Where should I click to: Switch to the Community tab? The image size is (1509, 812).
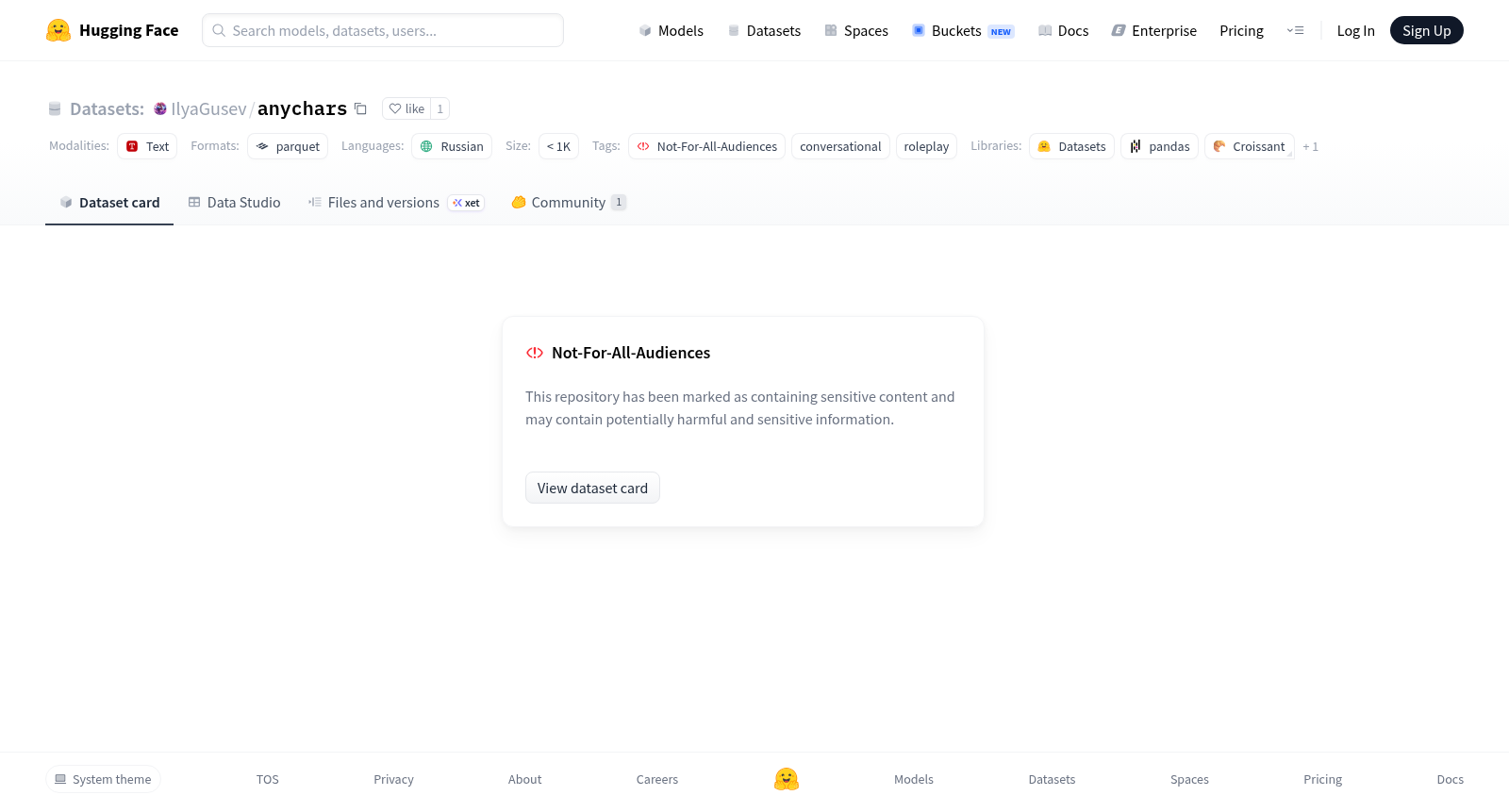point(569,203)
